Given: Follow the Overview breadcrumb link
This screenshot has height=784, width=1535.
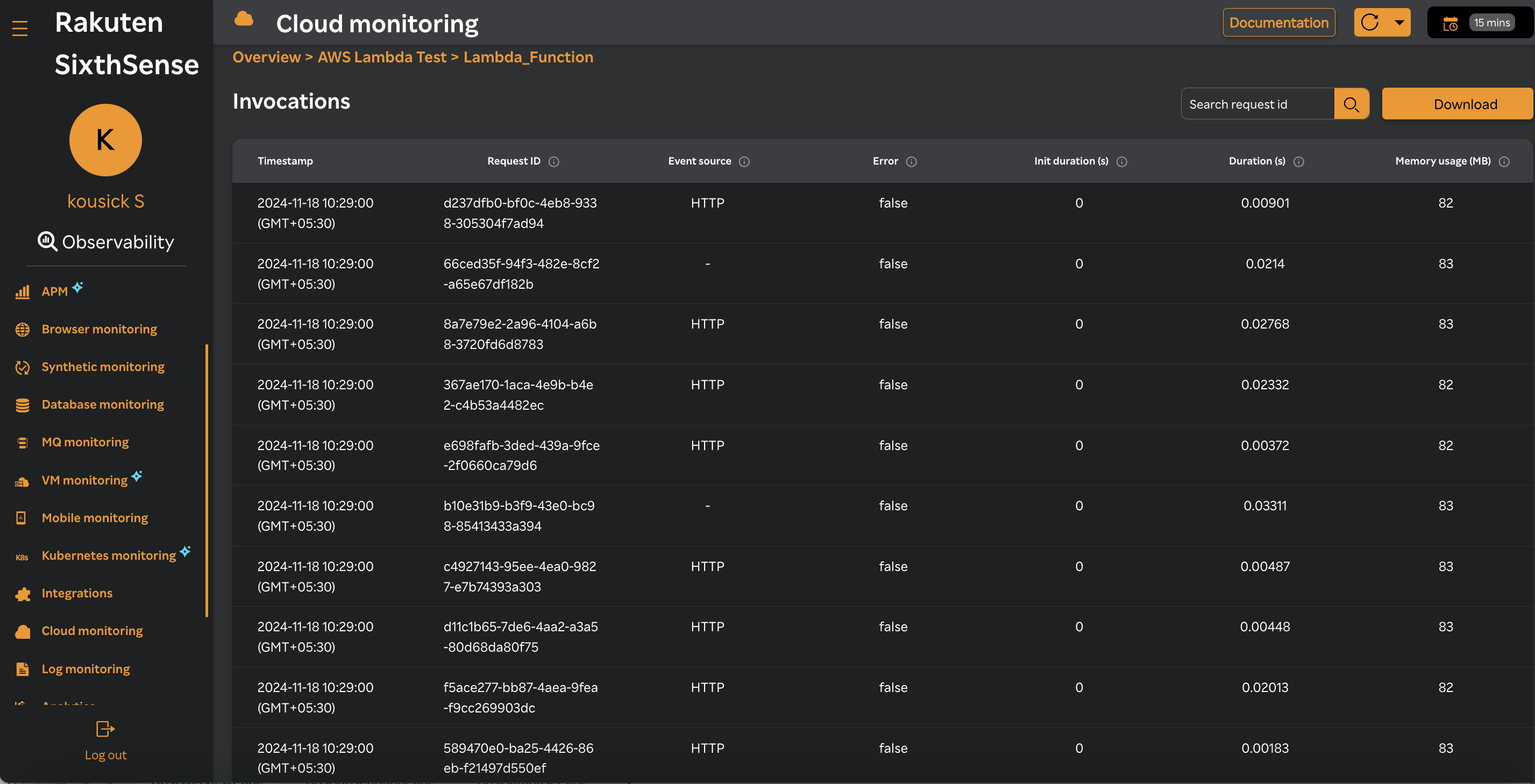Looking at the screenshot, I should point(266,57).
